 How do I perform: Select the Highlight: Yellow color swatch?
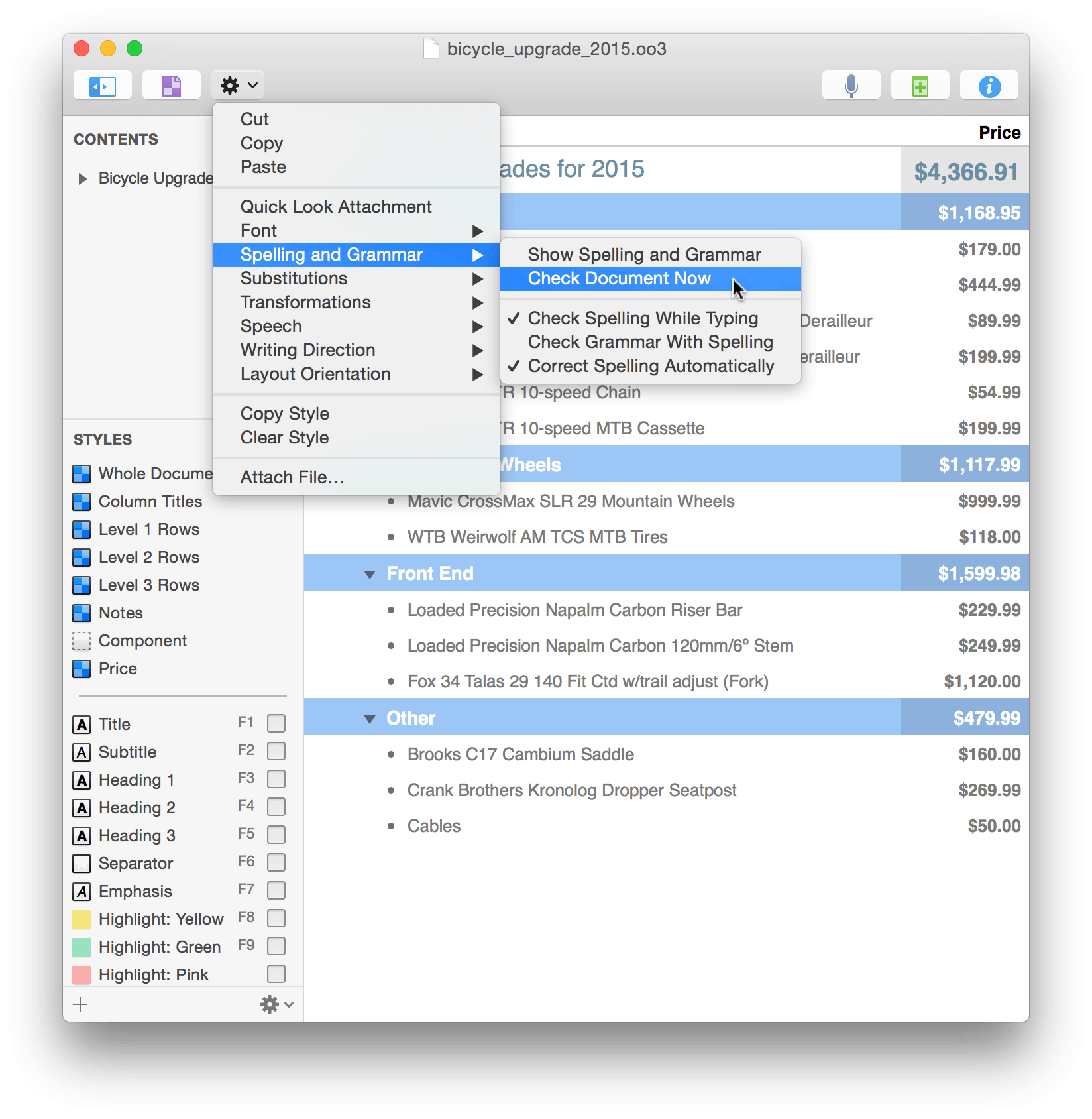point(82,919)
